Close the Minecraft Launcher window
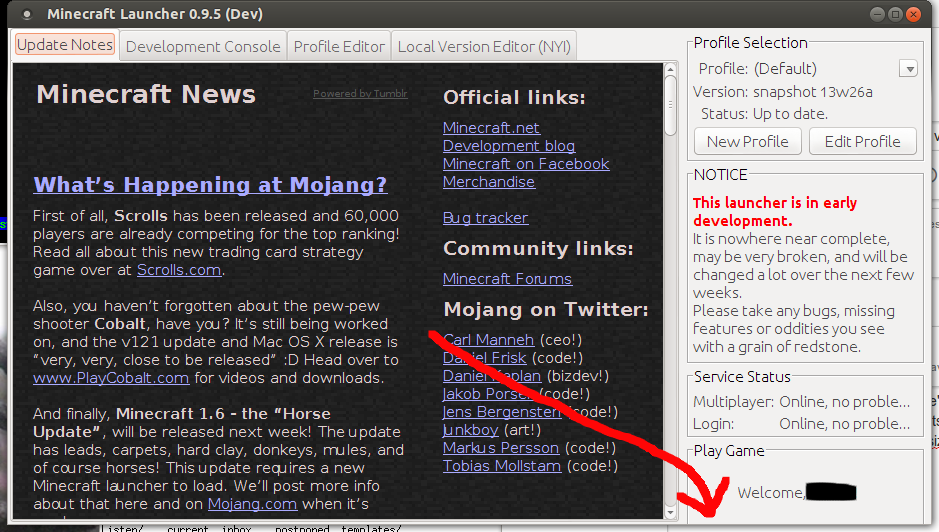Screen dimensions: 939x532 [x=913, y=14]
